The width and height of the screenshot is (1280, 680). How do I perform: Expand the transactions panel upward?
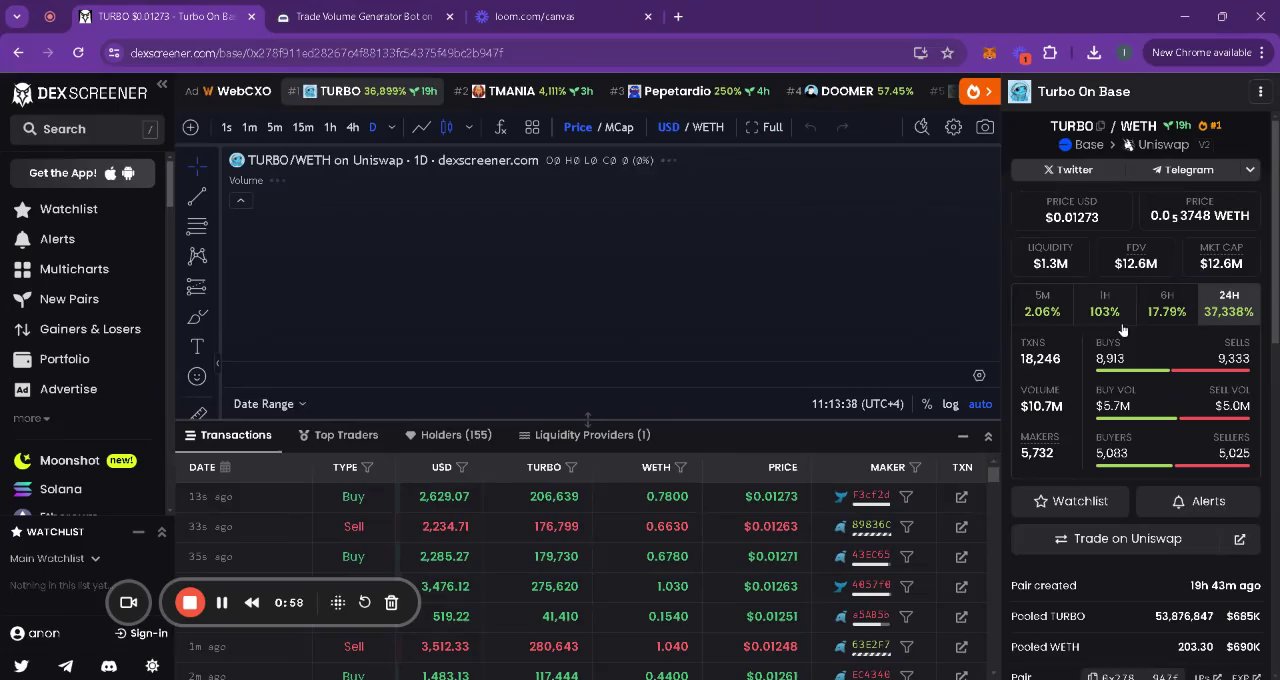988,436
